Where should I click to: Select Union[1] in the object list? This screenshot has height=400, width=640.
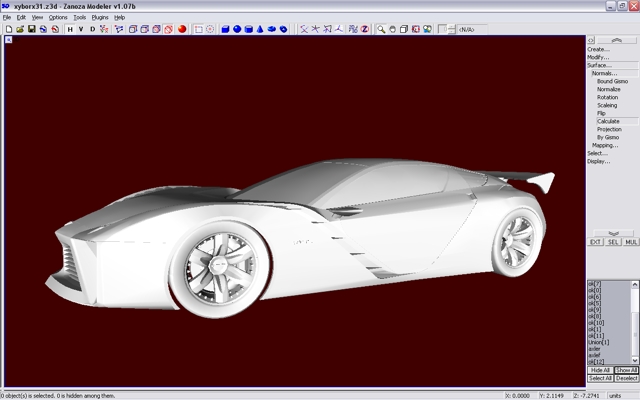point(599,343)
